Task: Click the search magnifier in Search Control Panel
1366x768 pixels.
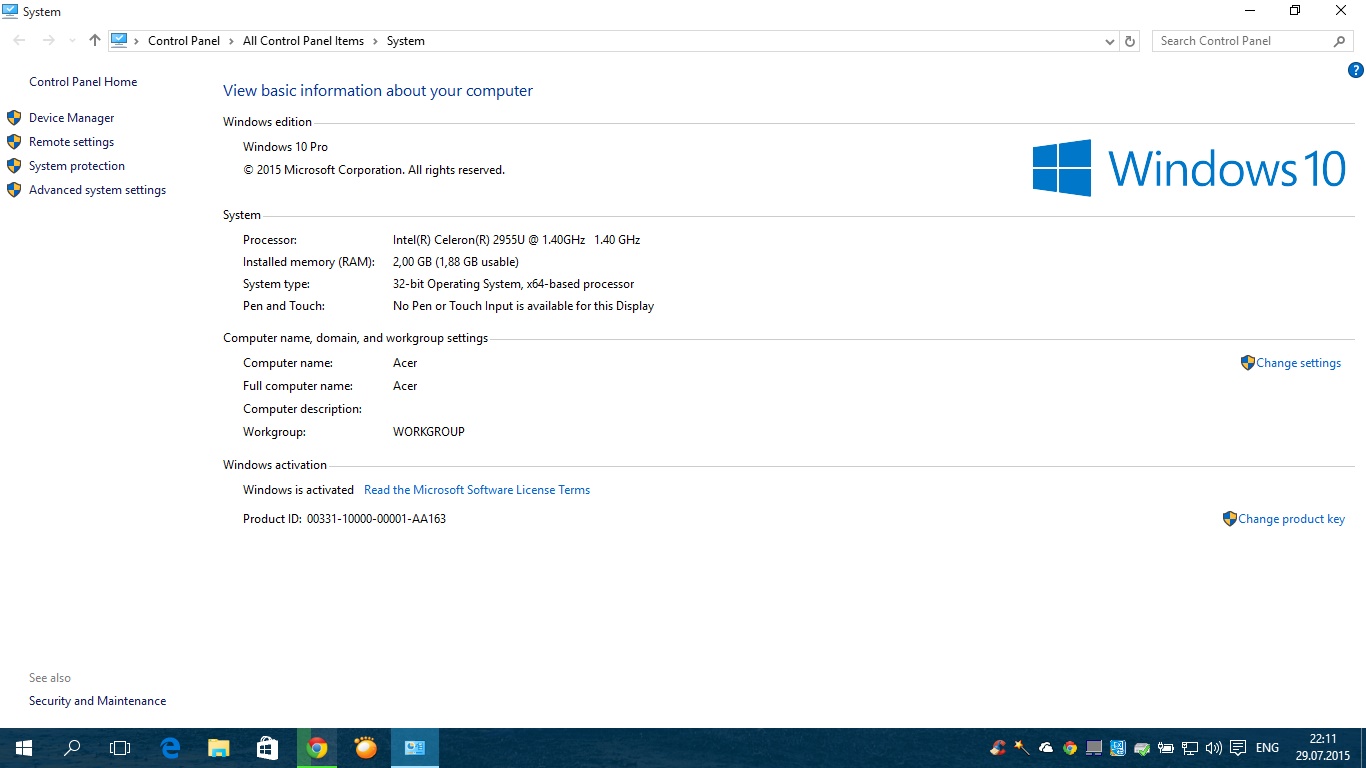Action: pos(1340,41)
